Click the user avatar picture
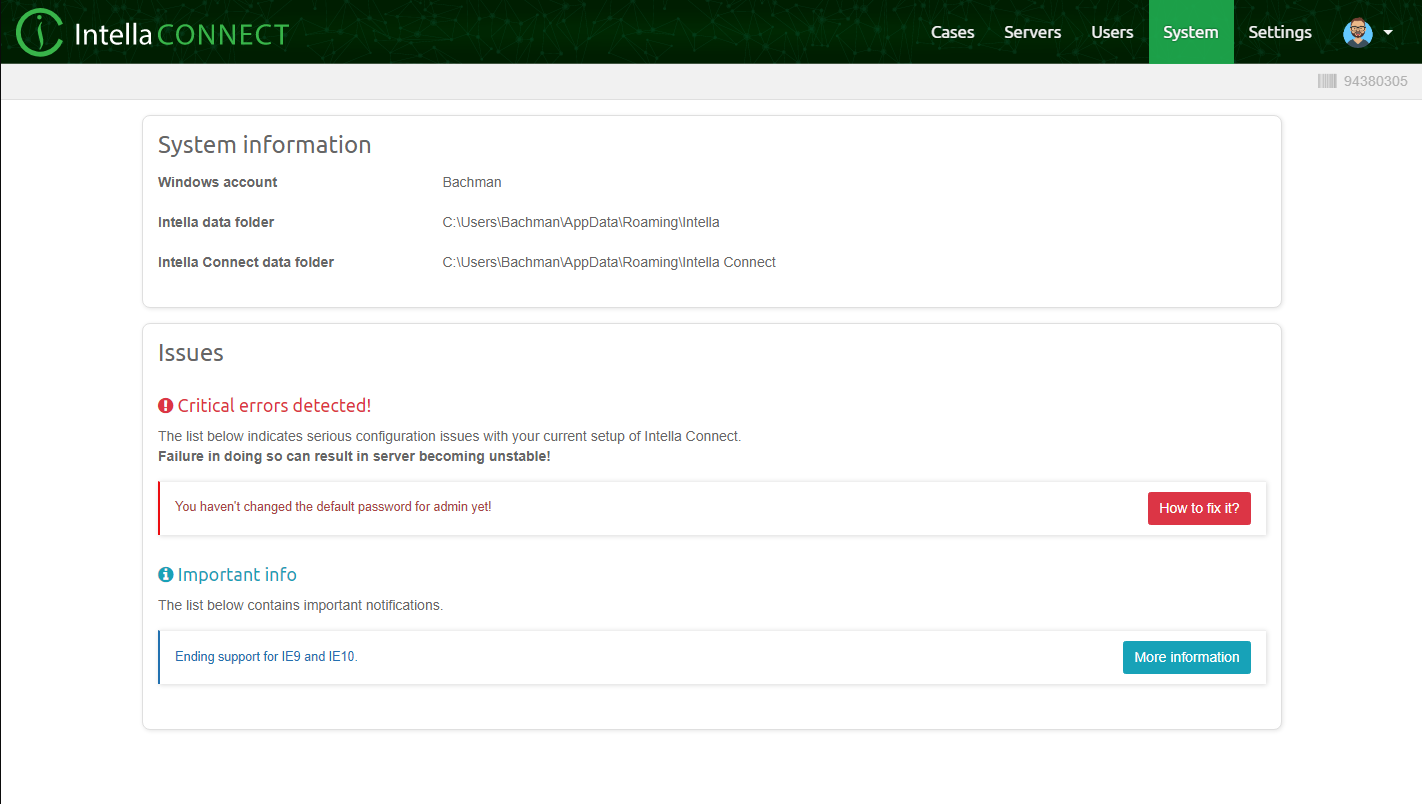1422x804 pixels. (1357, 32)
